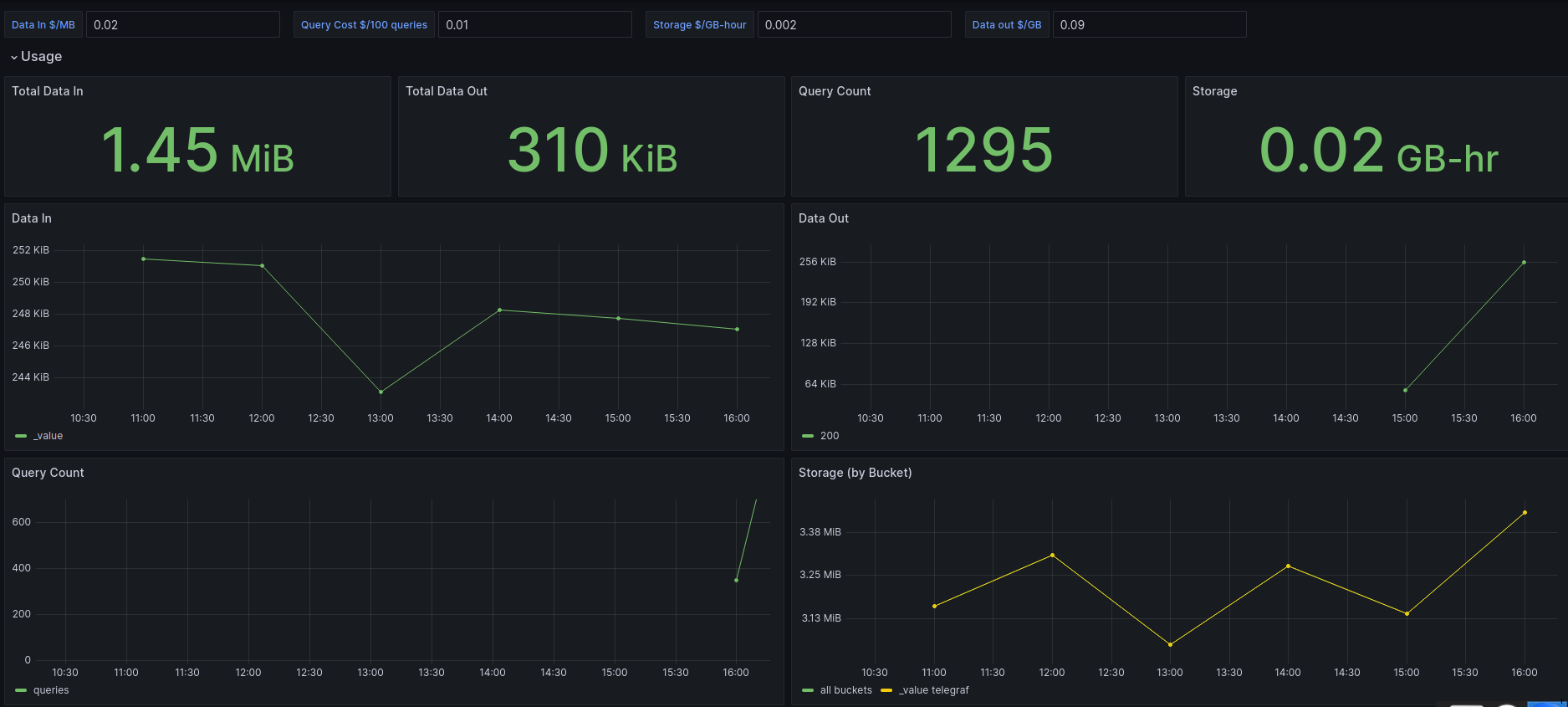Toggle the _value telegraf legend series
The width and height of the screenshot is (1568, 707).
[934, 690]
